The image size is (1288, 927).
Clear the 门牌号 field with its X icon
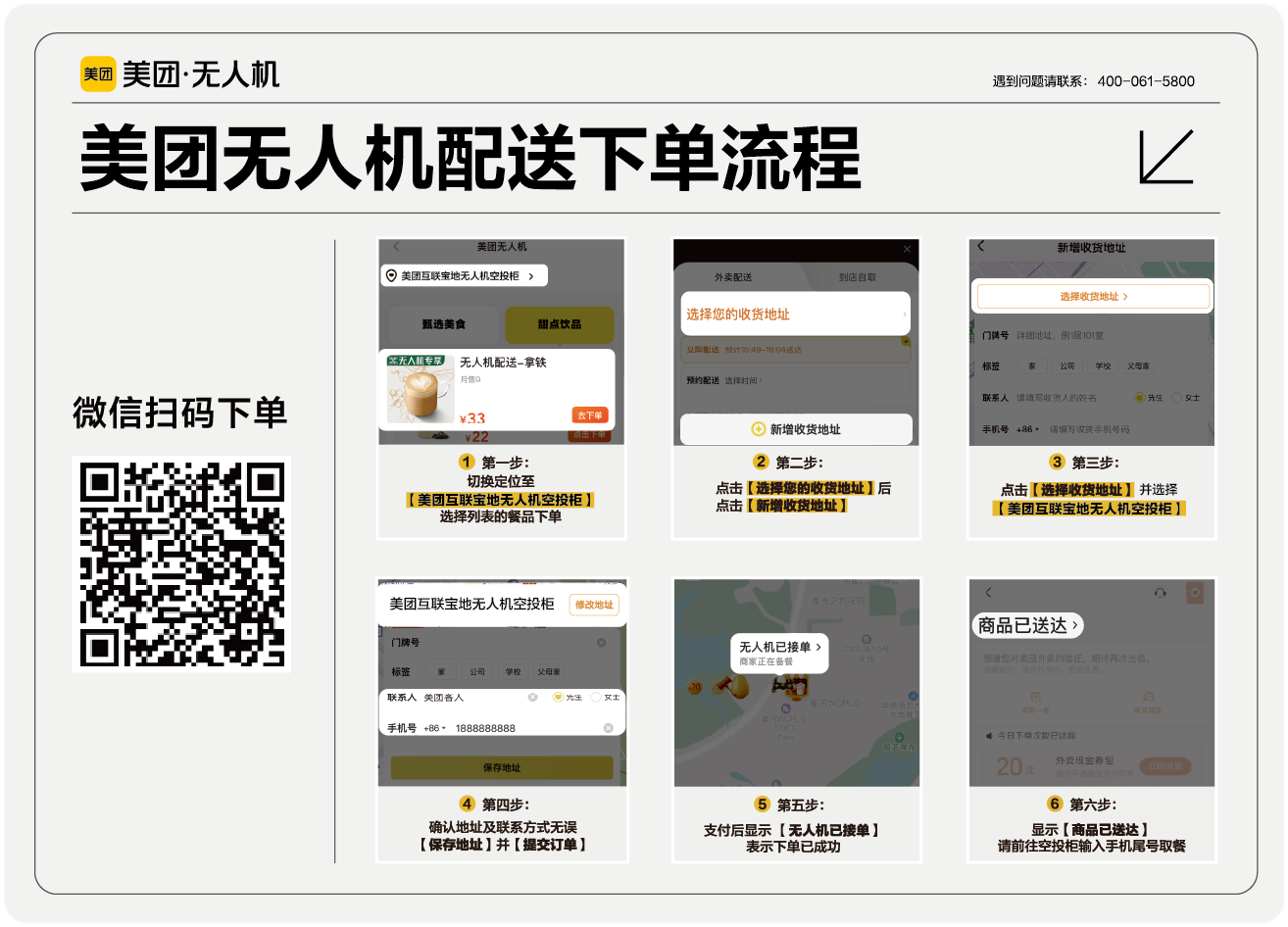point(601,643)
